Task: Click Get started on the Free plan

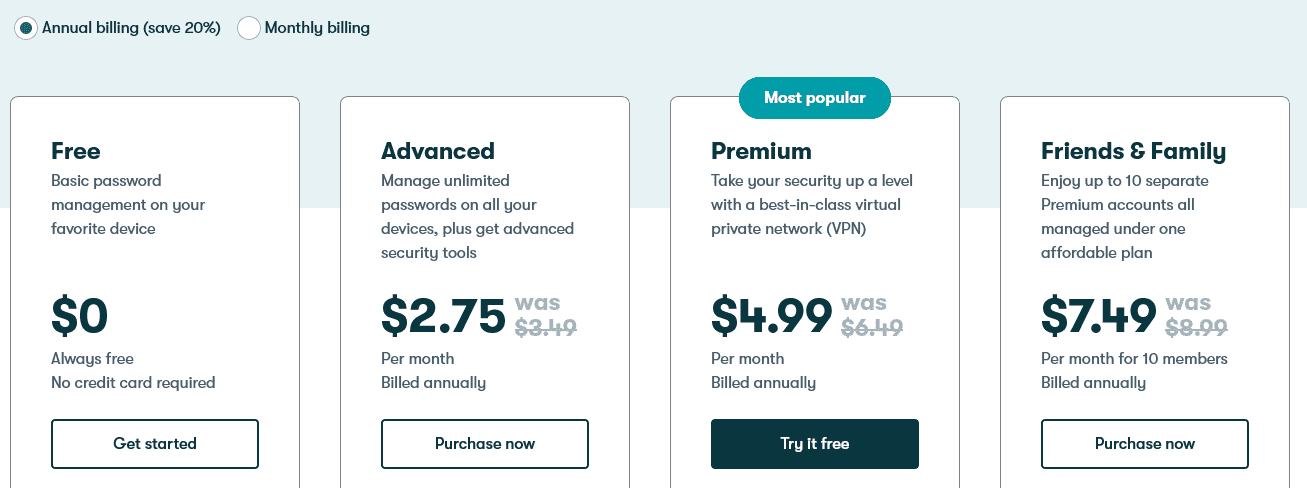Action: click(x=155, y=444)
